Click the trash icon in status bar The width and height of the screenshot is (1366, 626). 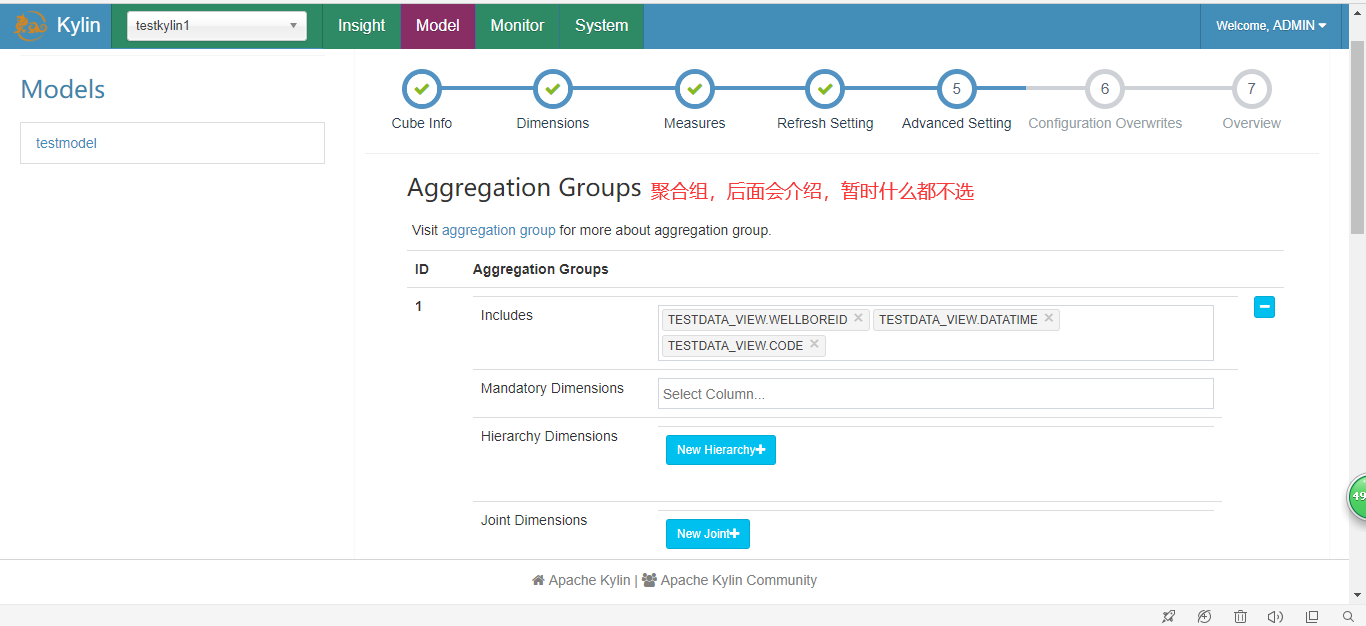[x=1240, y=616]
